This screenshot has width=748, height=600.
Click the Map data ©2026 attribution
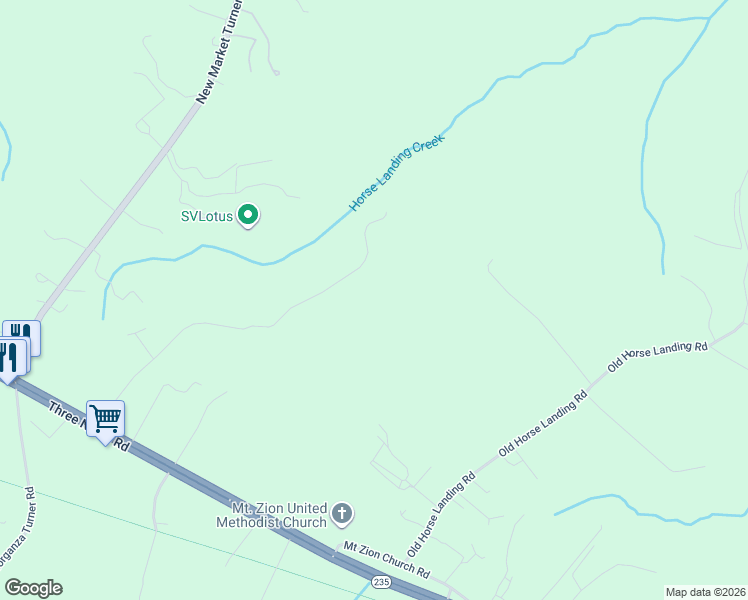pyautogui.click(x=706, y=592)
